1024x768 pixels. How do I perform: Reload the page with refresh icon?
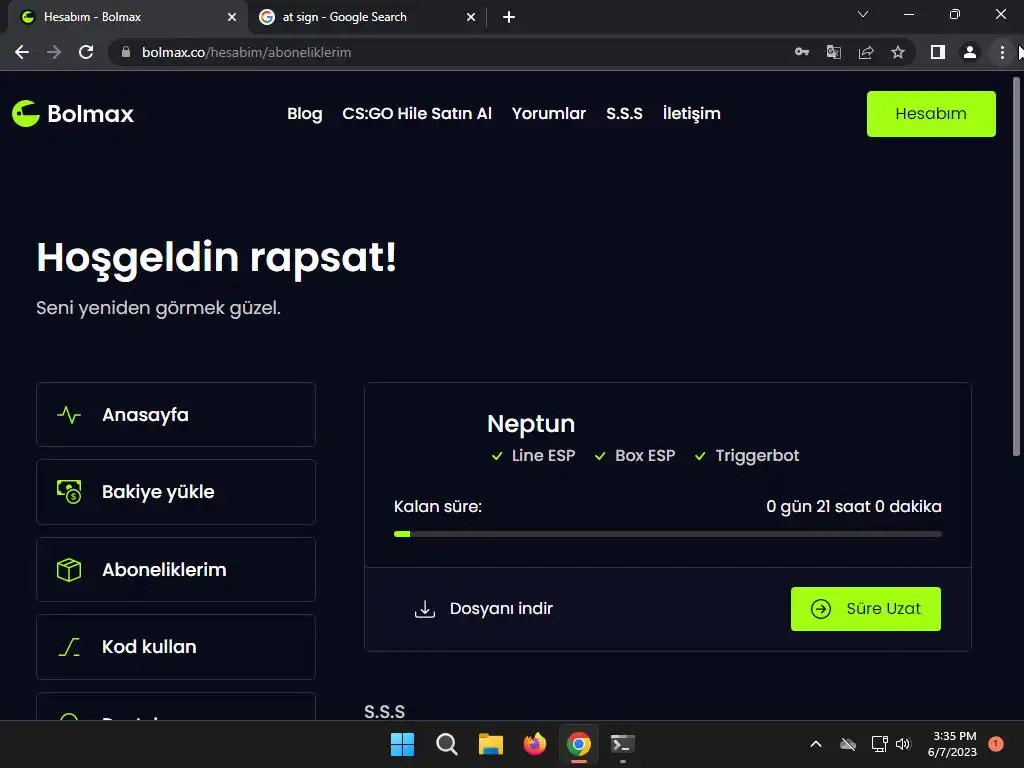pos(86,52)
